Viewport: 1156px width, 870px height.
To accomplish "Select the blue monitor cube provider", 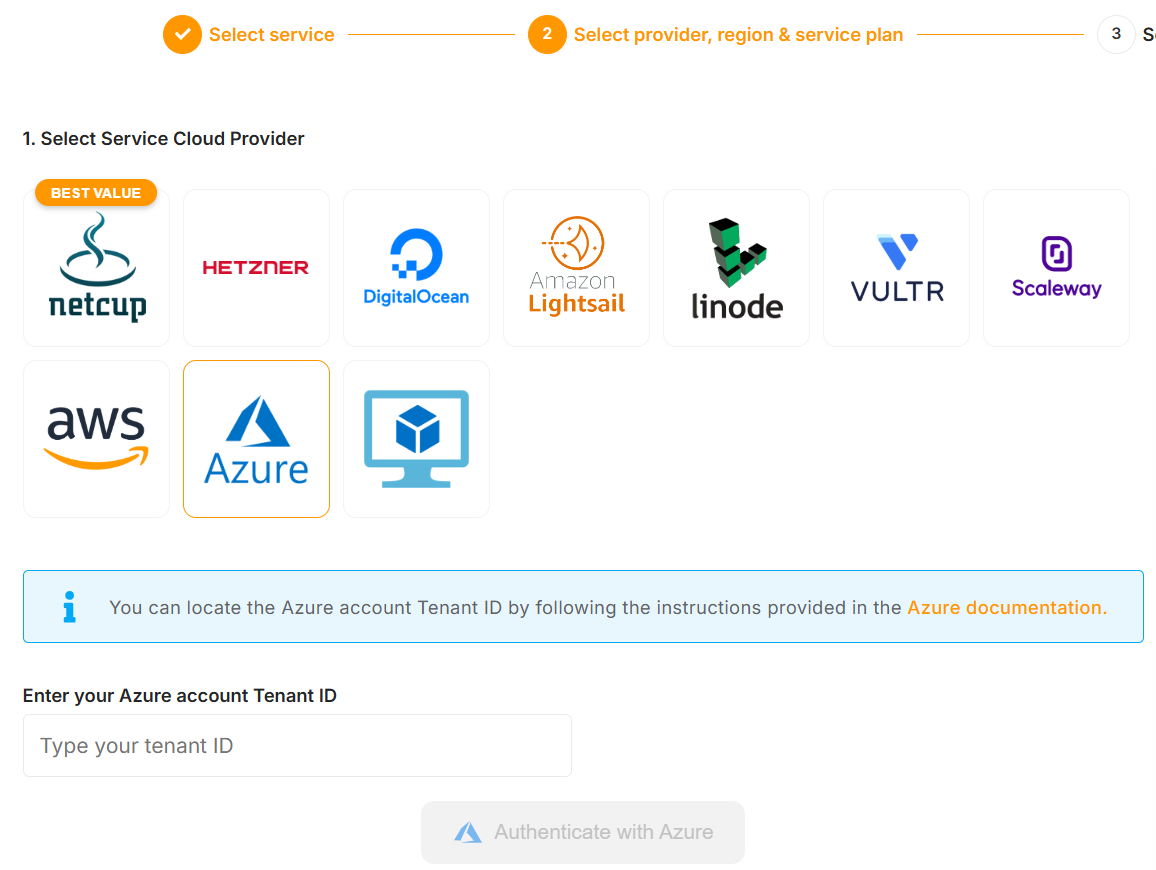I will click(416, 439).
